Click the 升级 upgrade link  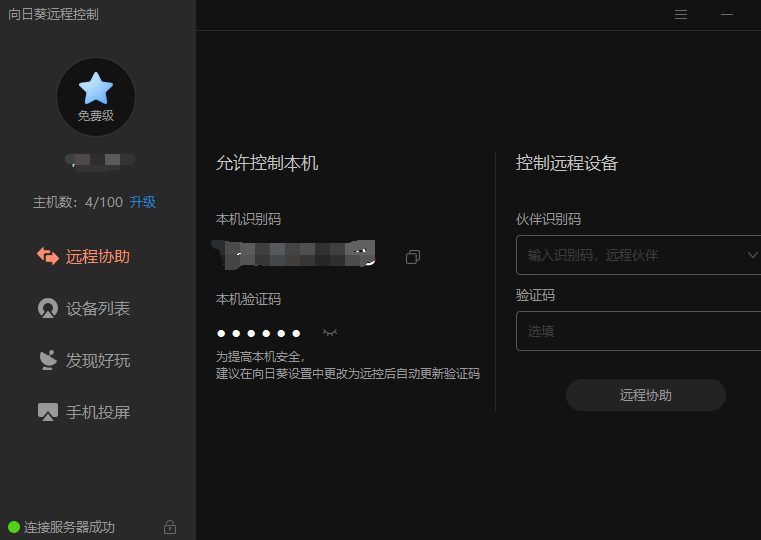[143, 202]
